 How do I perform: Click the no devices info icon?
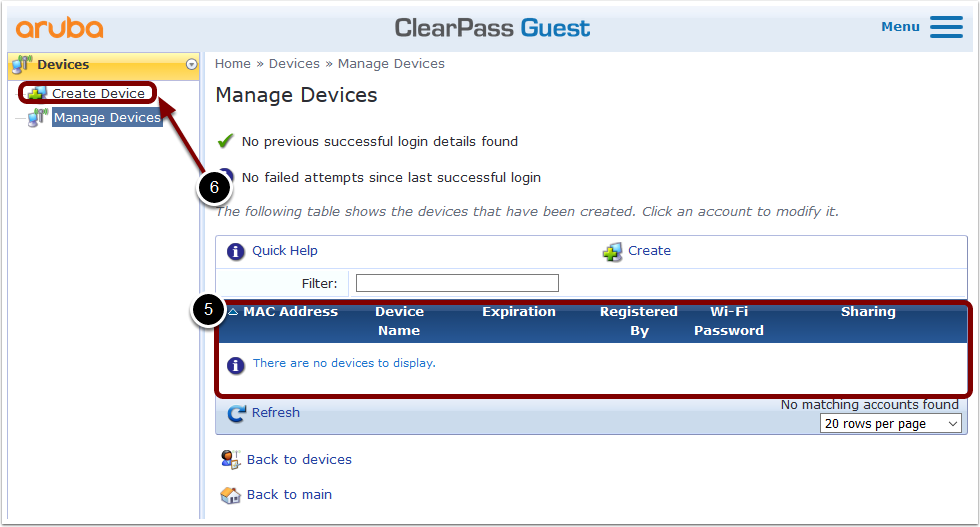pyautogui.click(x=236, y=365)
